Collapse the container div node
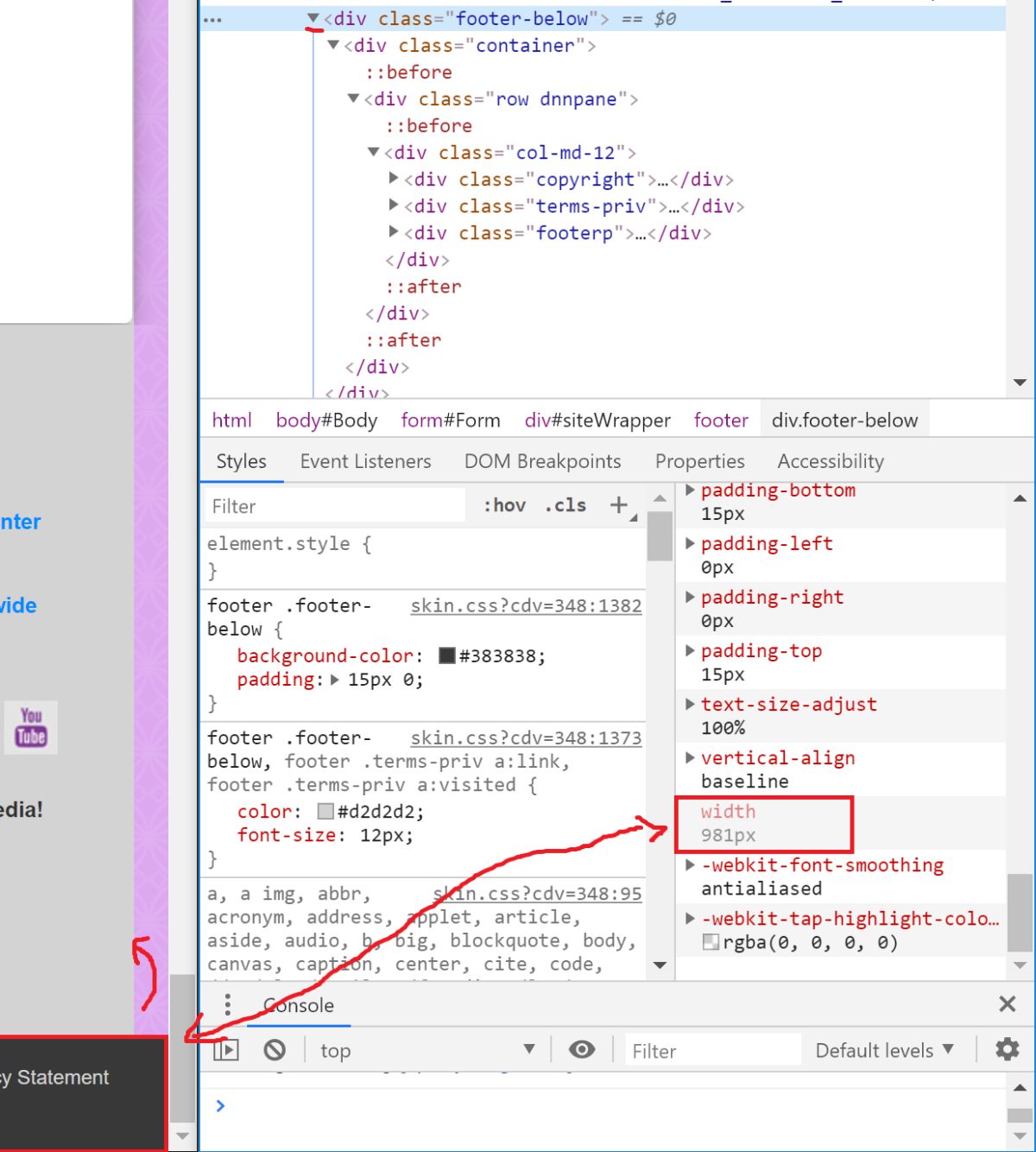Screen dimensions: 1036x1152 [333, 44]
